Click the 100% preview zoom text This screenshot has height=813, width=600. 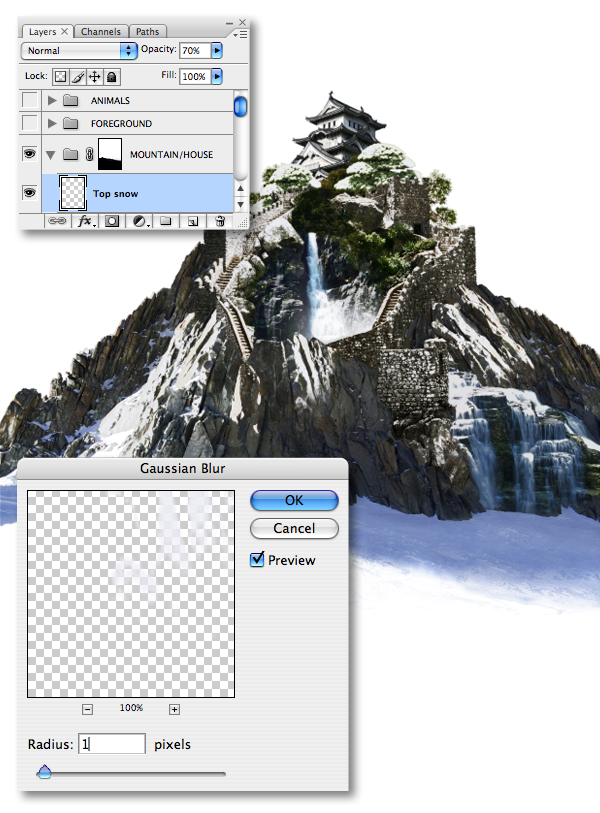131,708
